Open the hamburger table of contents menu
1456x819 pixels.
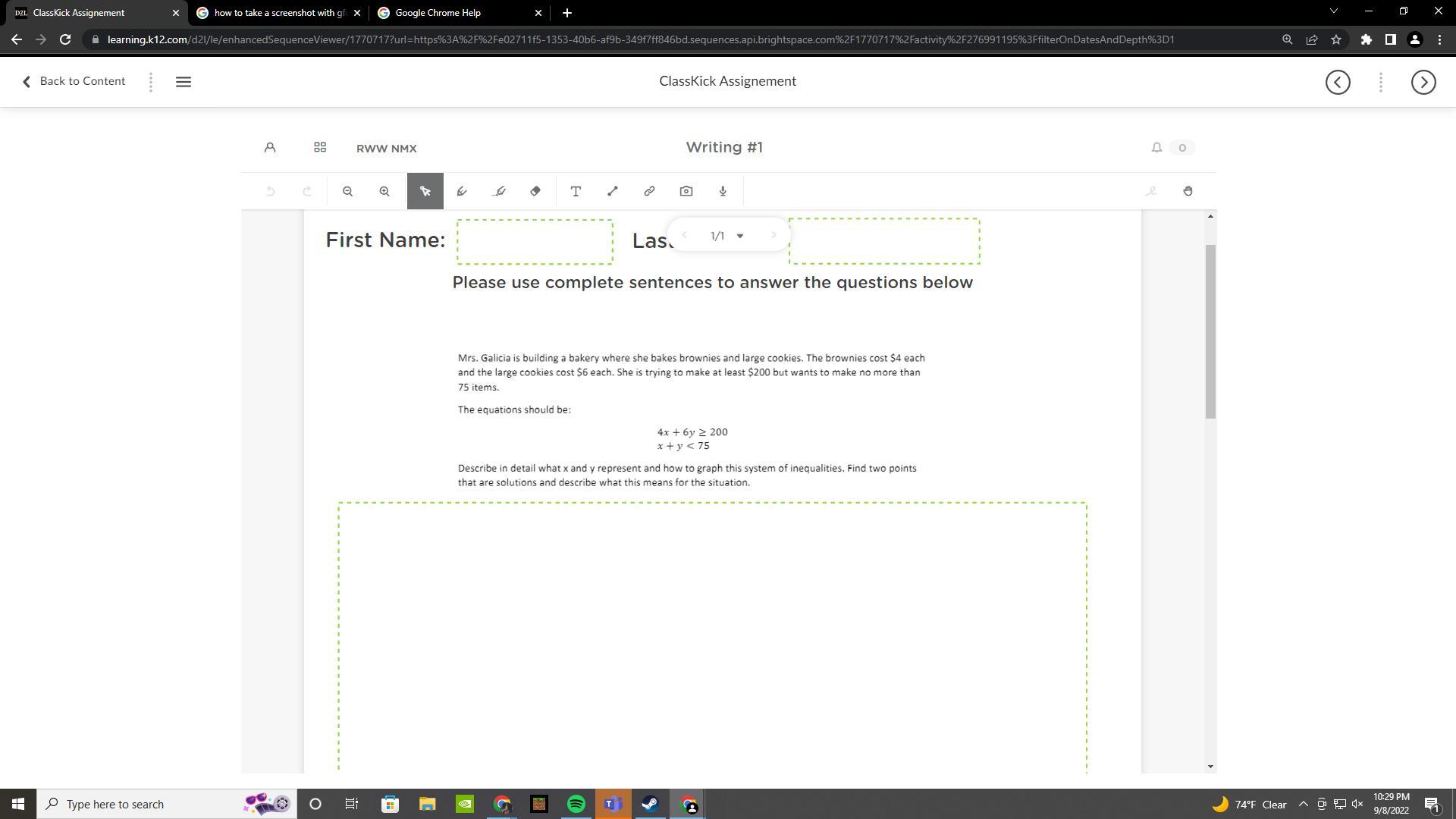coord(183,82)
